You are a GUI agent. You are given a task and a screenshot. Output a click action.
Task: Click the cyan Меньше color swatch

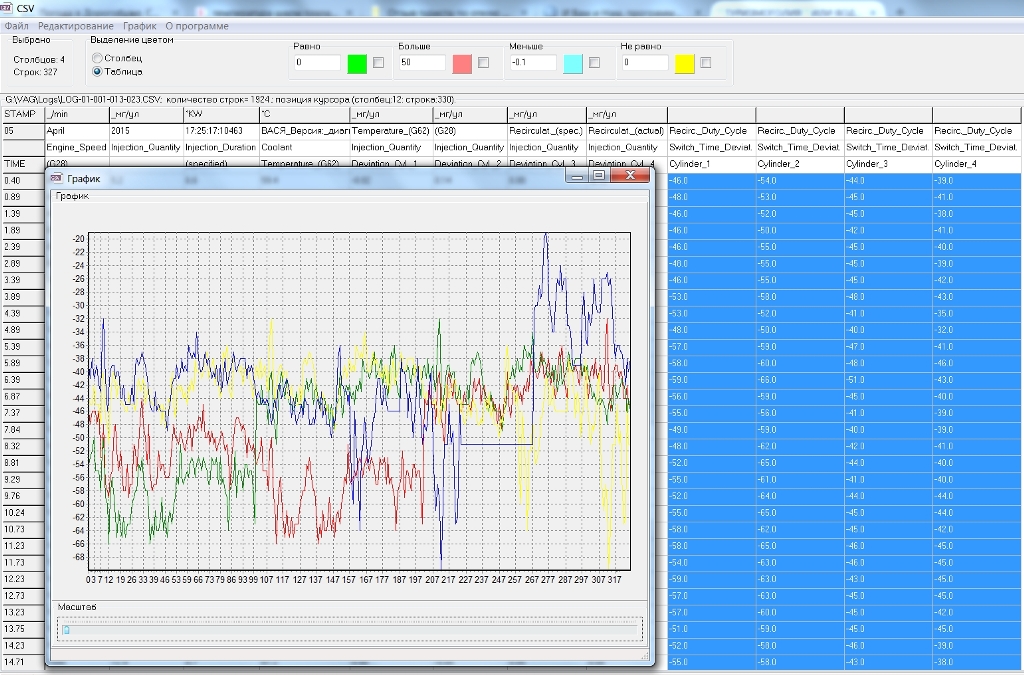(573, 63)
